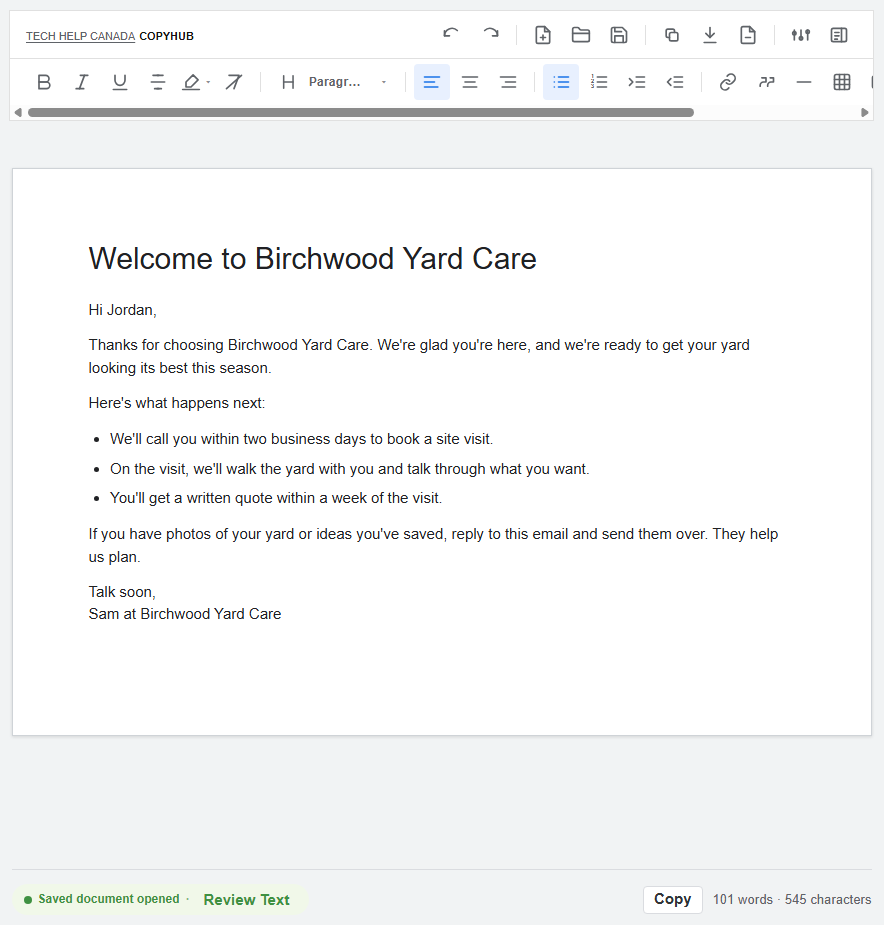
Task: Toggle the side panel layout icon
Action: [x=839, y=35]
